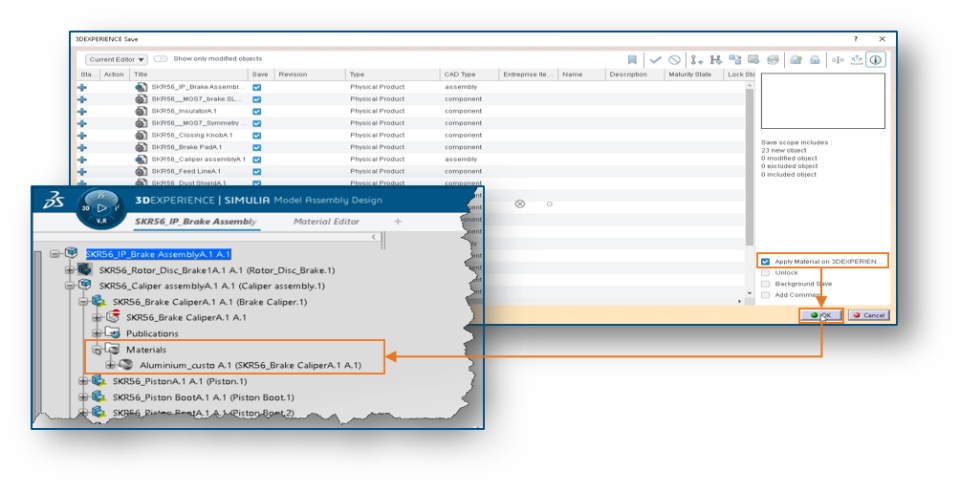Select Aluminium_custo A.1 tree item text
The image size is (960, 492).
pos(250,365)
